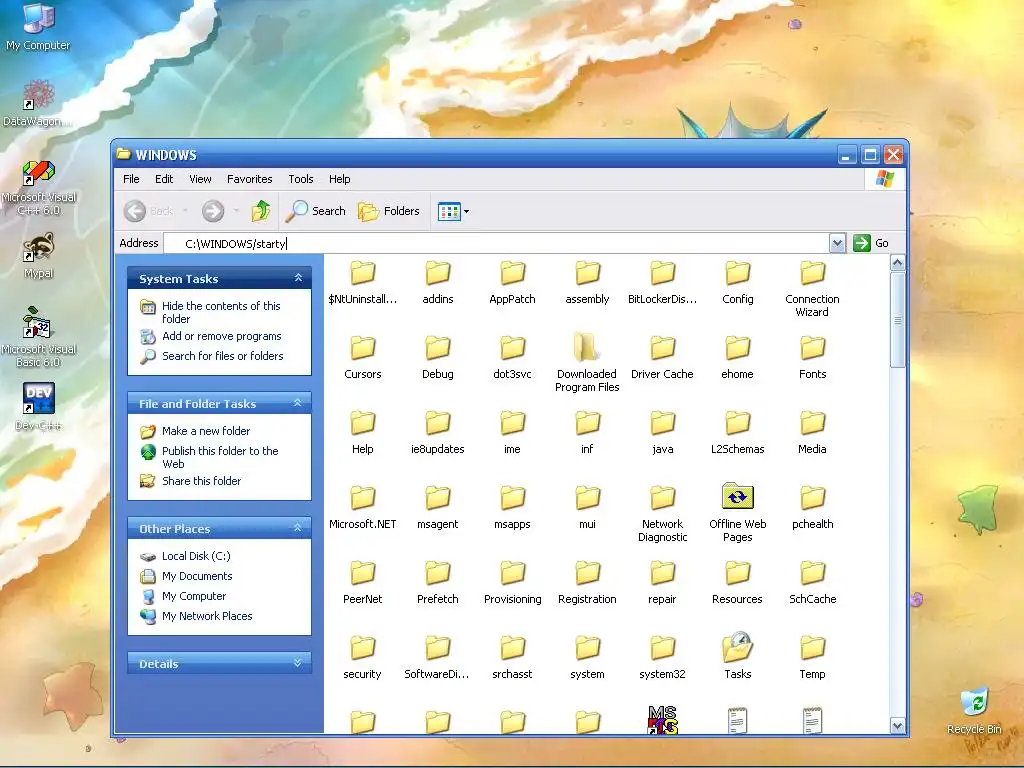The width and height of the screenshot is (1024, 768).
Task: Click inside the Address path field
Action: pyautogui.click(x=496, y=244)
